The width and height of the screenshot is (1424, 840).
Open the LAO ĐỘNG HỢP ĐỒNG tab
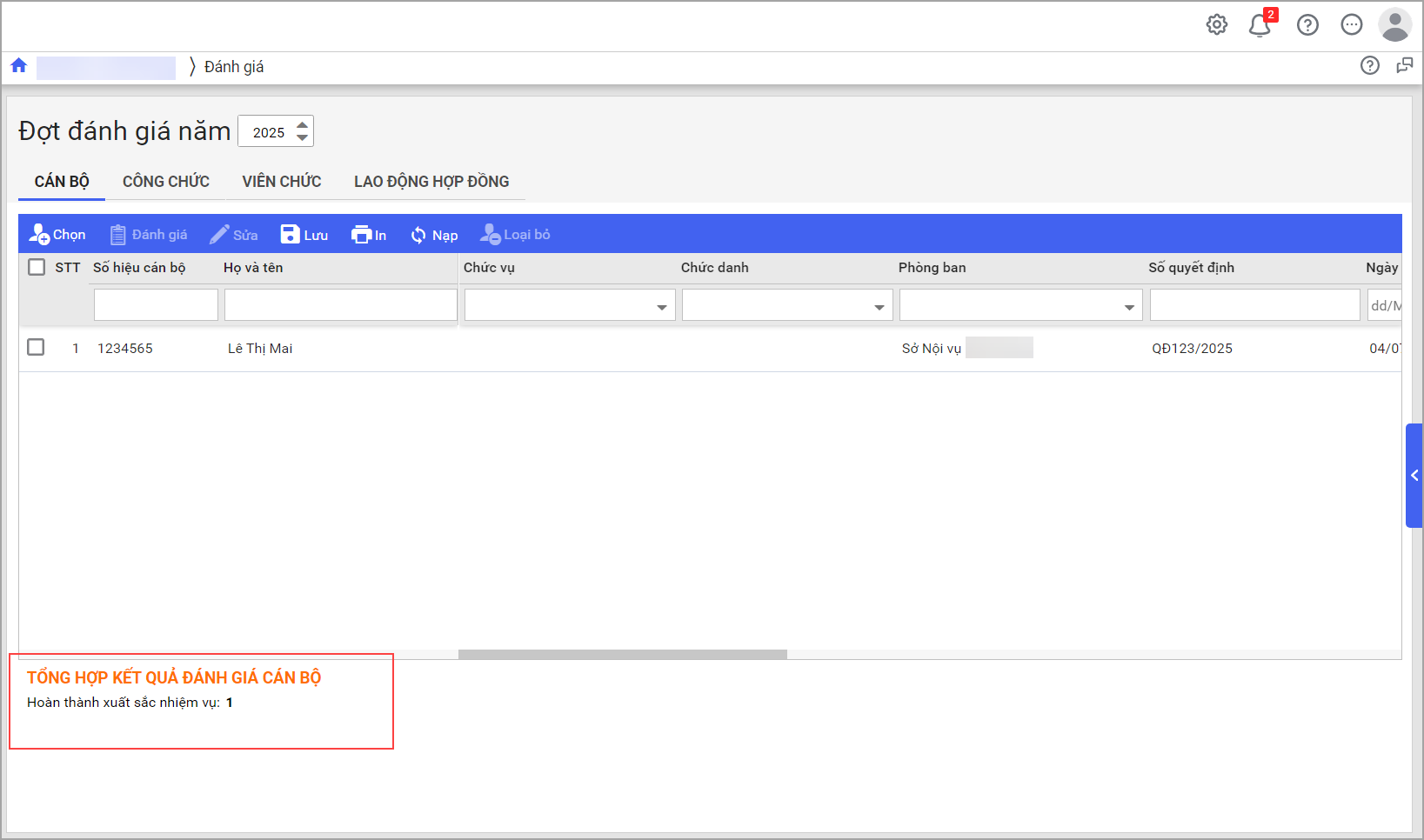click(431, 182)
